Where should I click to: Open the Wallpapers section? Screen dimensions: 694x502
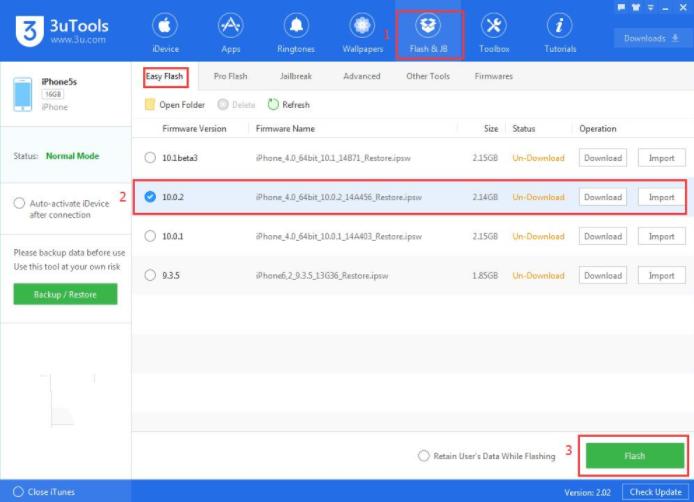tap(362, 34)
